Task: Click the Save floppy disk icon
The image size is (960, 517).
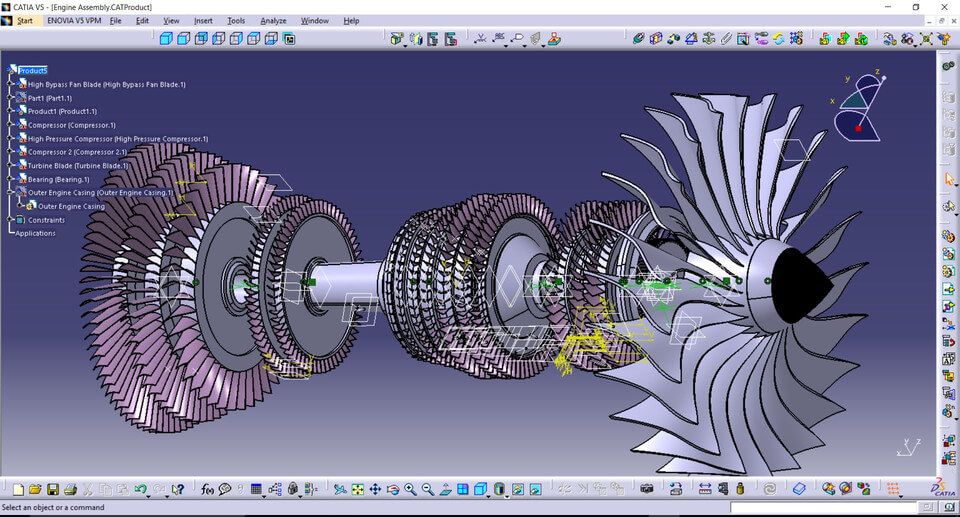Action: (53, 489)
